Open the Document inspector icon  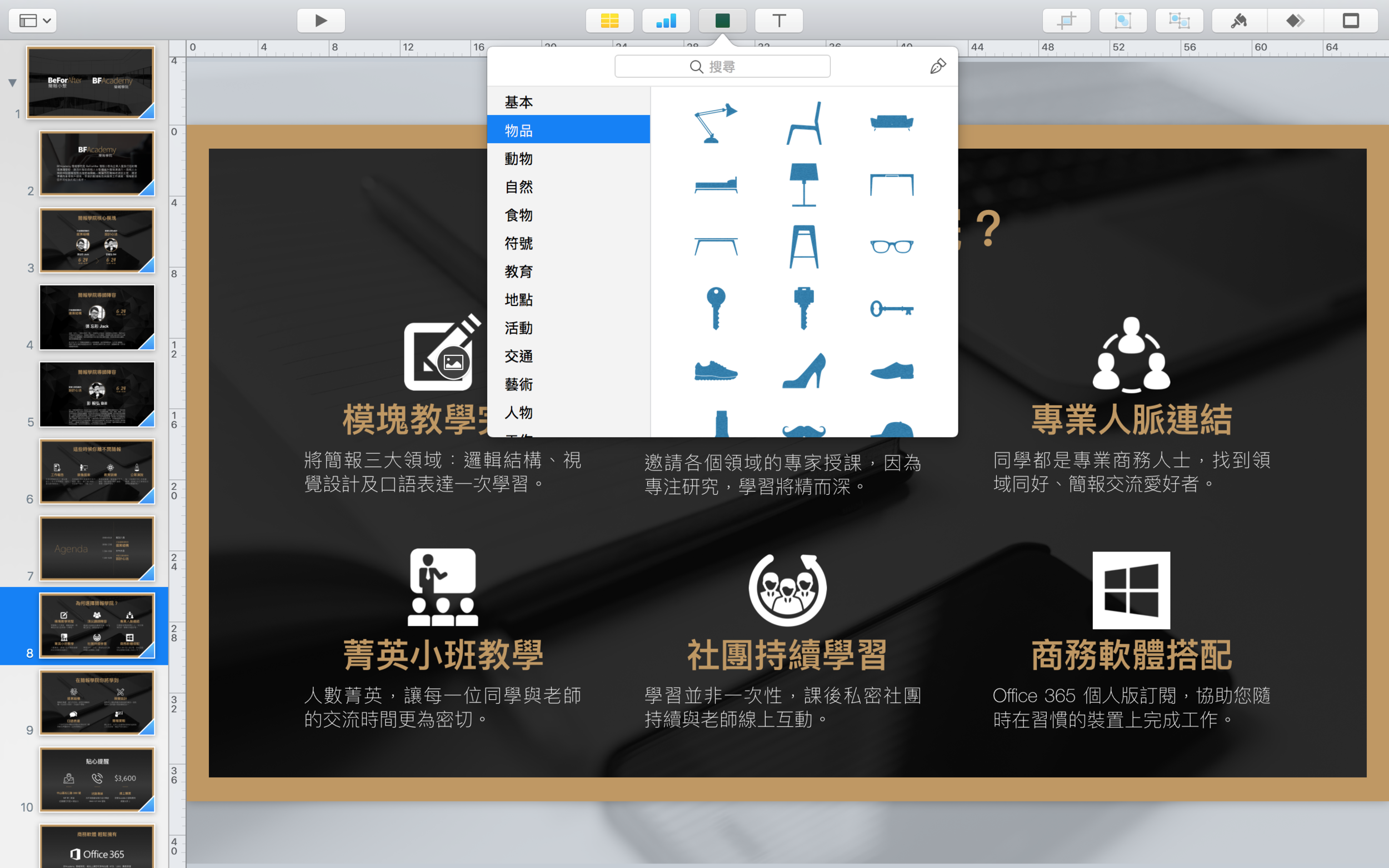click(x=1351, y=21)
